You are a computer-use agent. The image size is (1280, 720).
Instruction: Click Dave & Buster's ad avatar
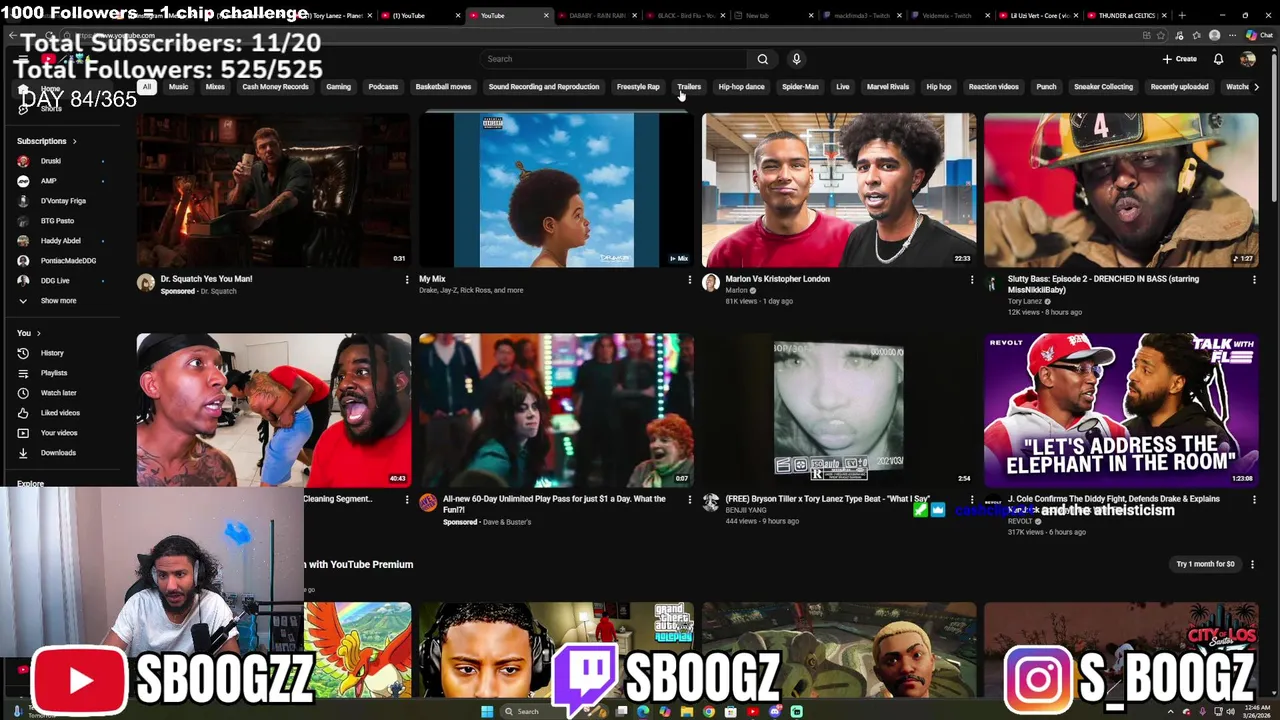(x=428, y=503)
